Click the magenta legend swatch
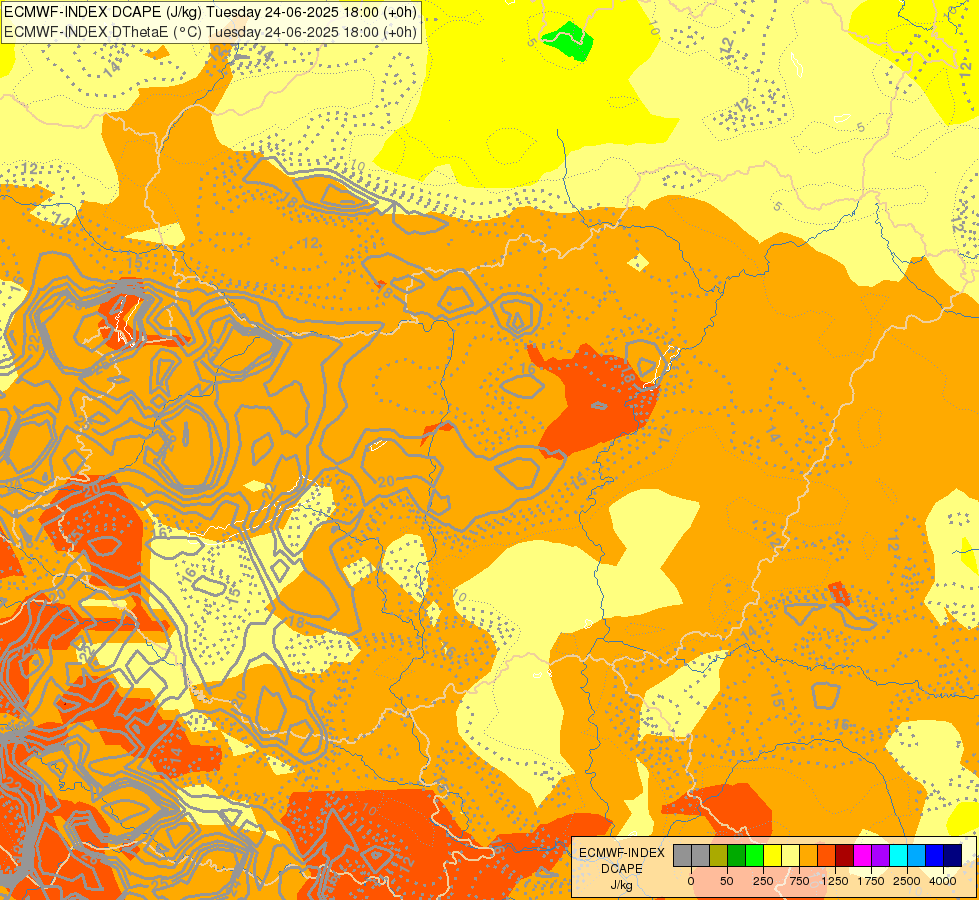Image resolution: width=979 pixels, height=900 pixels. (x=862, y=856)
